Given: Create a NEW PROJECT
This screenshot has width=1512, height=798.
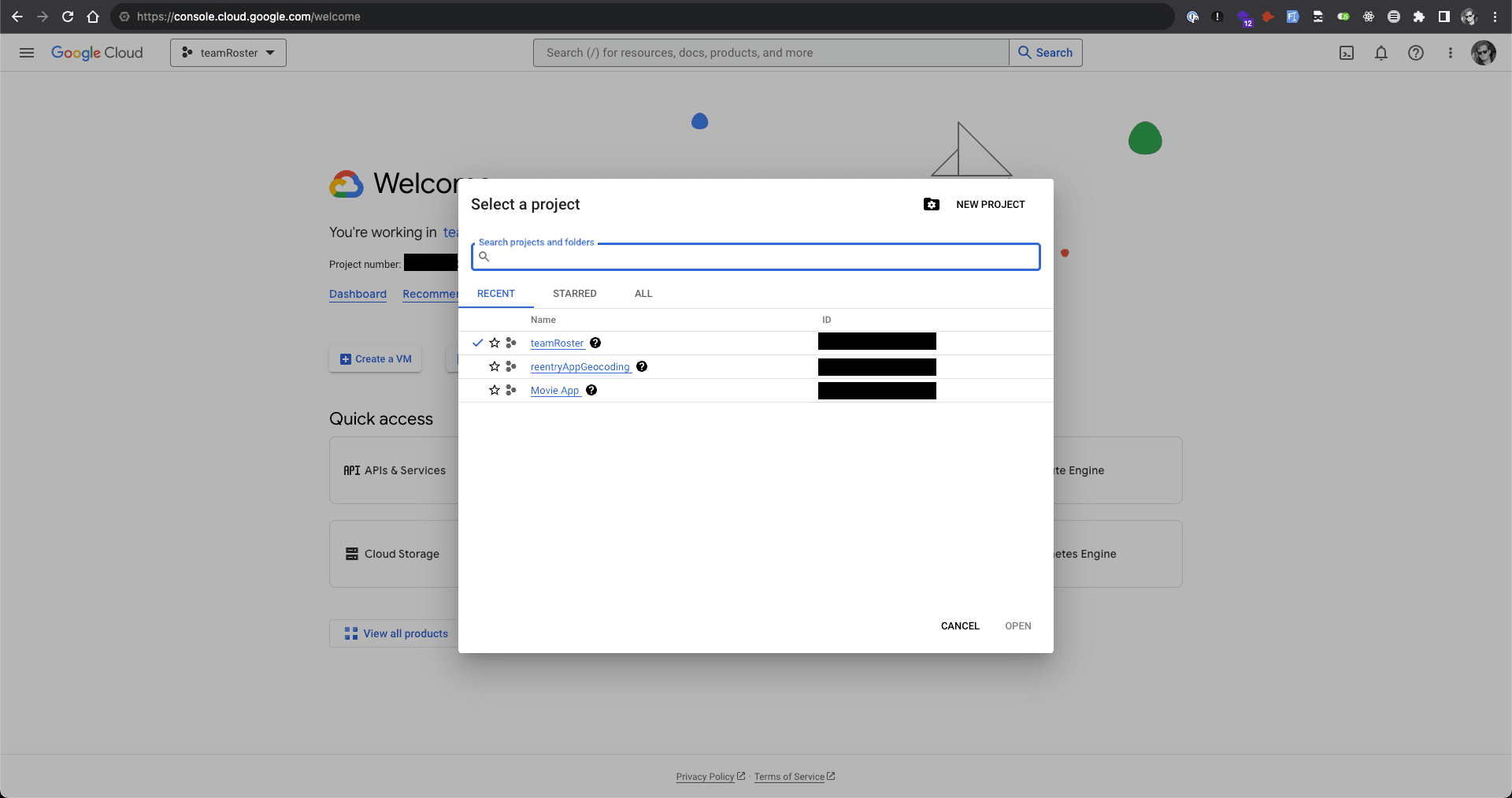Looking at the screenshot, I should (990, 204).
